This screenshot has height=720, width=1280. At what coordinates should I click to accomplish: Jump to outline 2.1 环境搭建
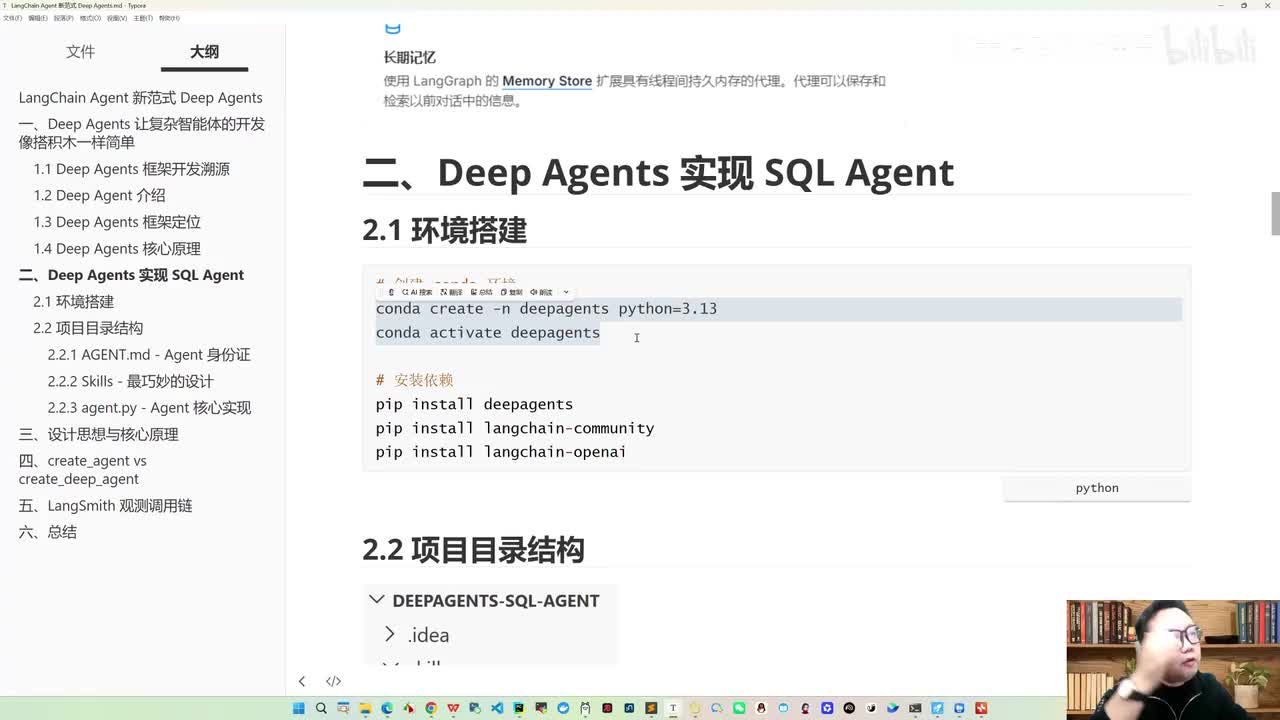click(x=74, y=302)
